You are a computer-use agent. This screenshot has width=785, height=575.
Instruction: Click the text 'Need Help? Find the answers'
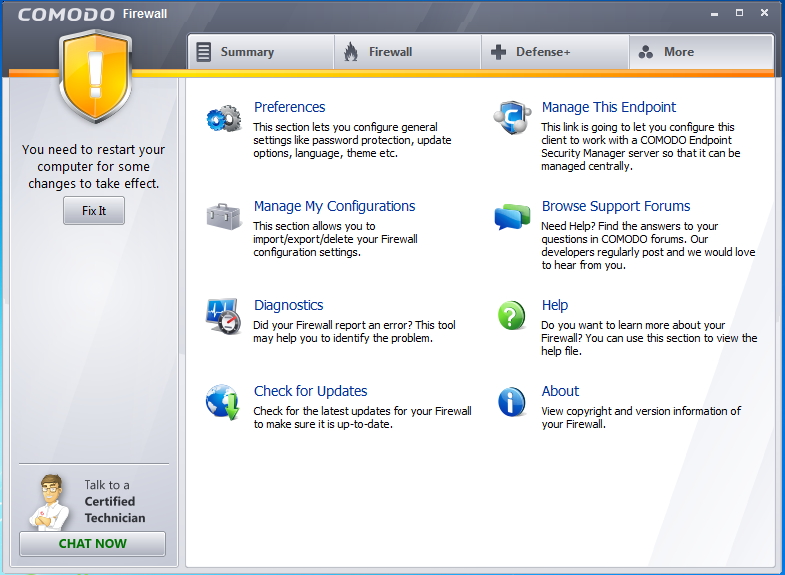[x=648, y=246]
